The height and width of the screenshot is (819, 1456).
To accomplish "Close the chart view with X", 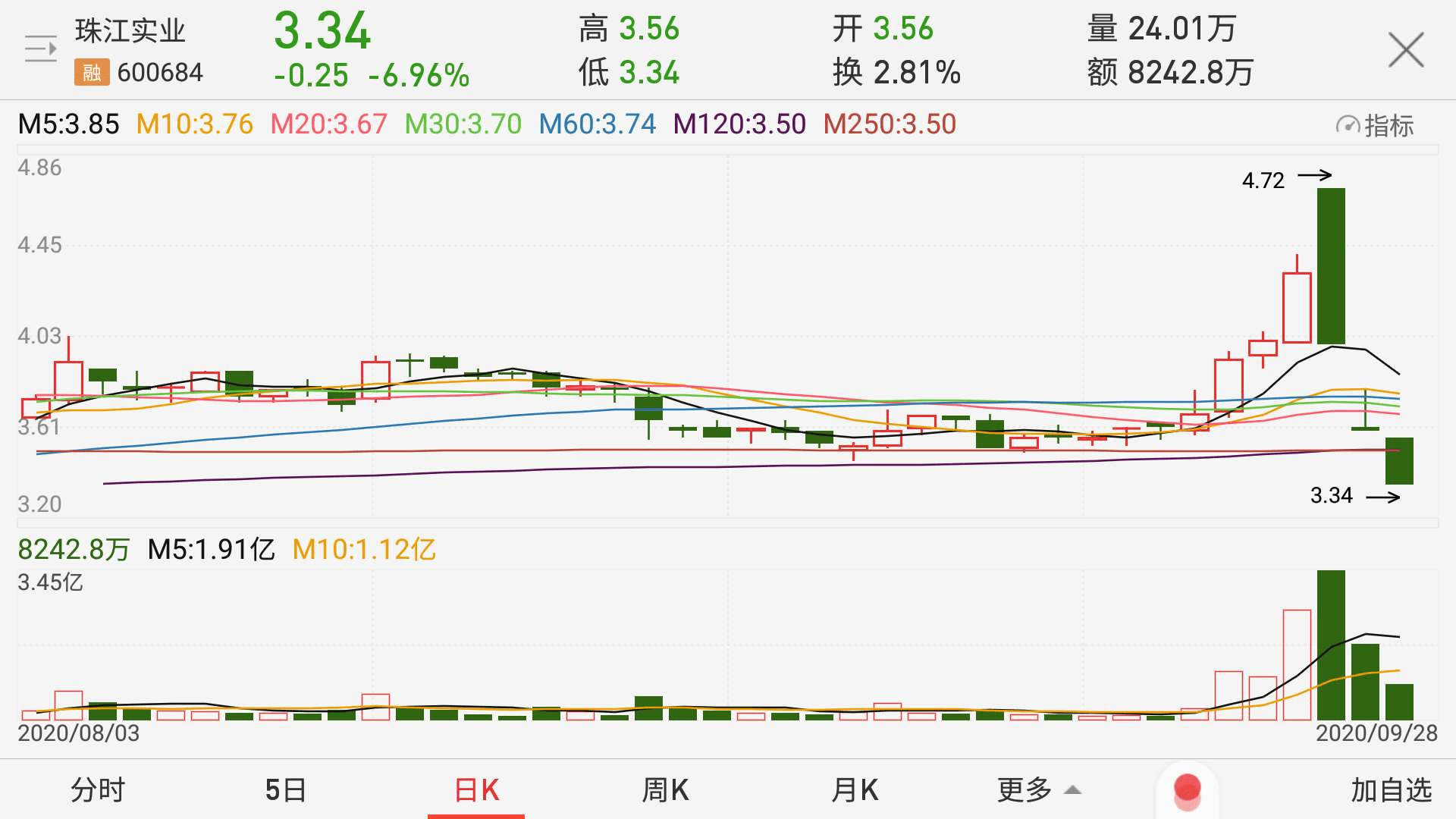I will click(1406, 50).
